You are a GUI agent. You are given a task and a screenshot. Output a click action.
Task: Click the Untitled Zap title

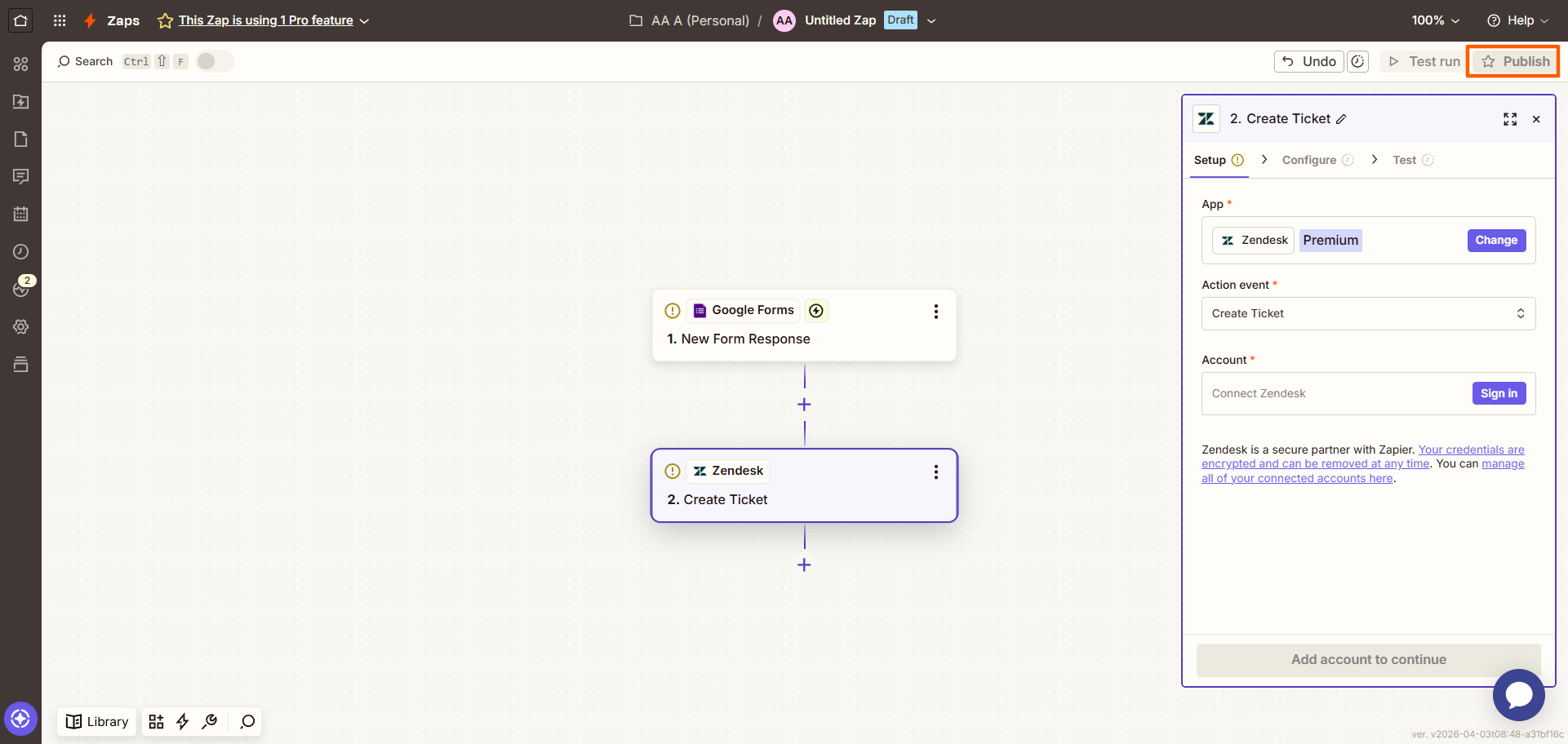coord(840,20)
